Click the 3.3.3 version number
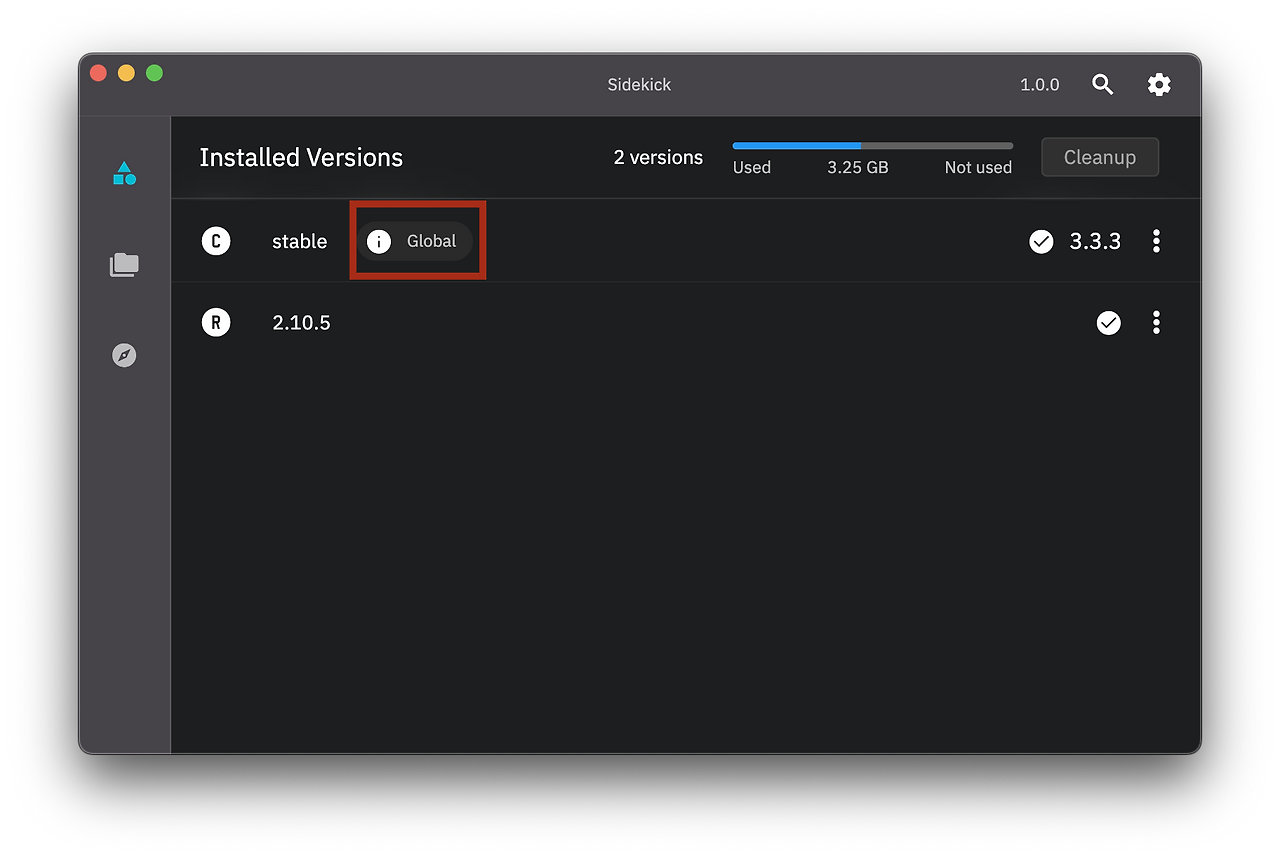 pos(1095,241)
